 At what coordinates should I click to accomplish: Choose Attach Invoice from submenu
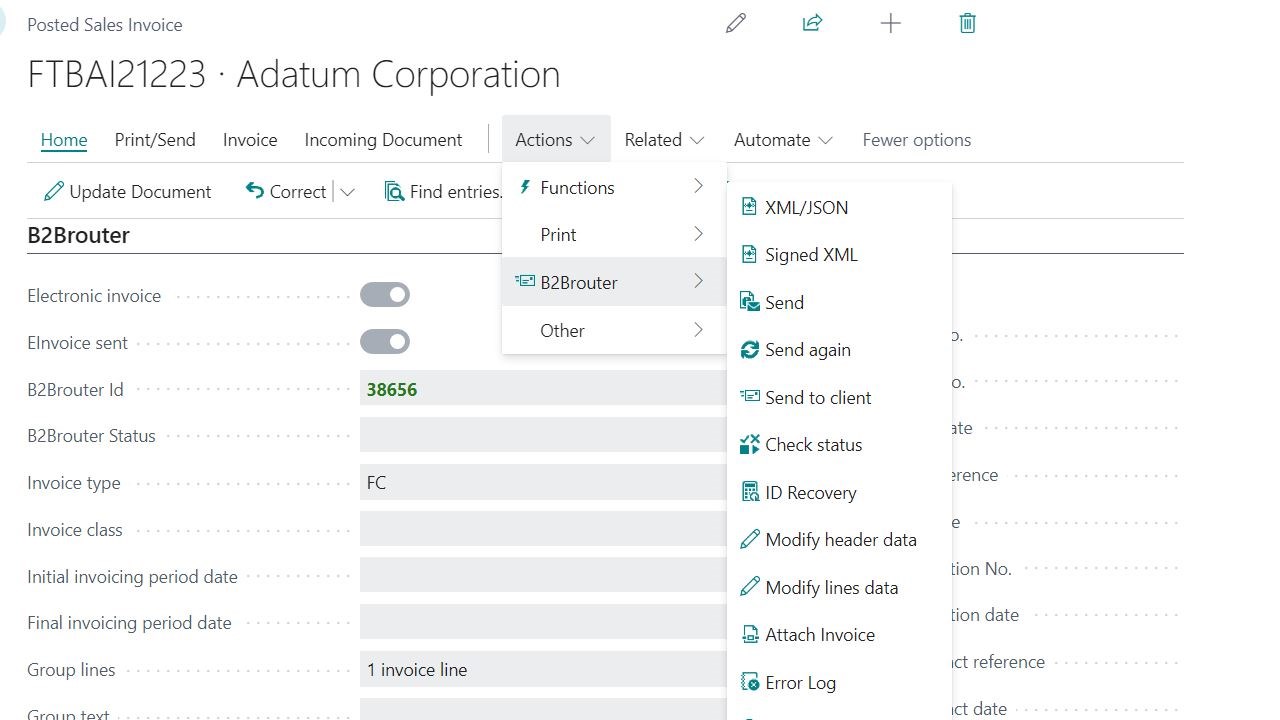(840, 634)
